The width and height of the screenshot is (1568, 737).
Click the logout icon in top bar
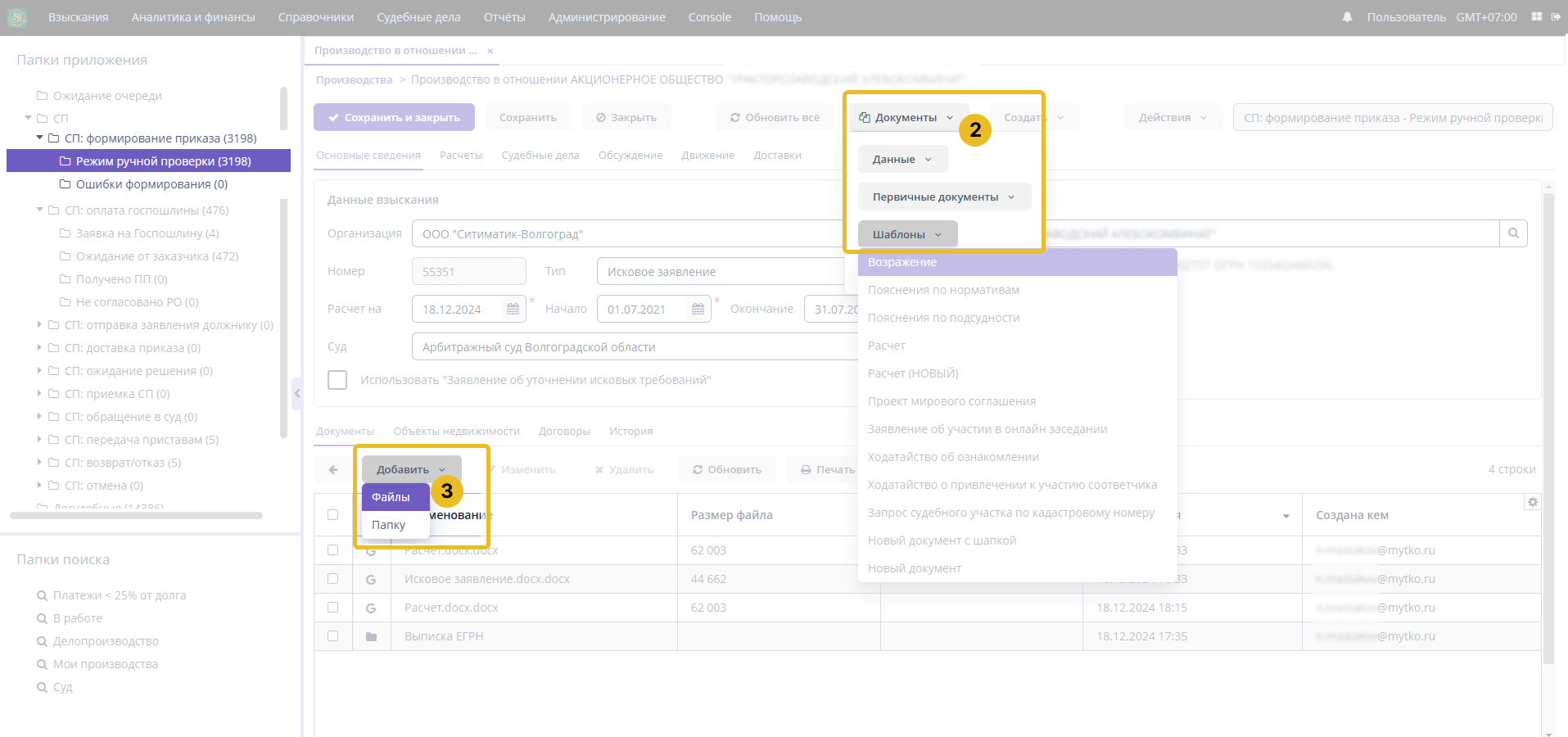click(1556, 17)
